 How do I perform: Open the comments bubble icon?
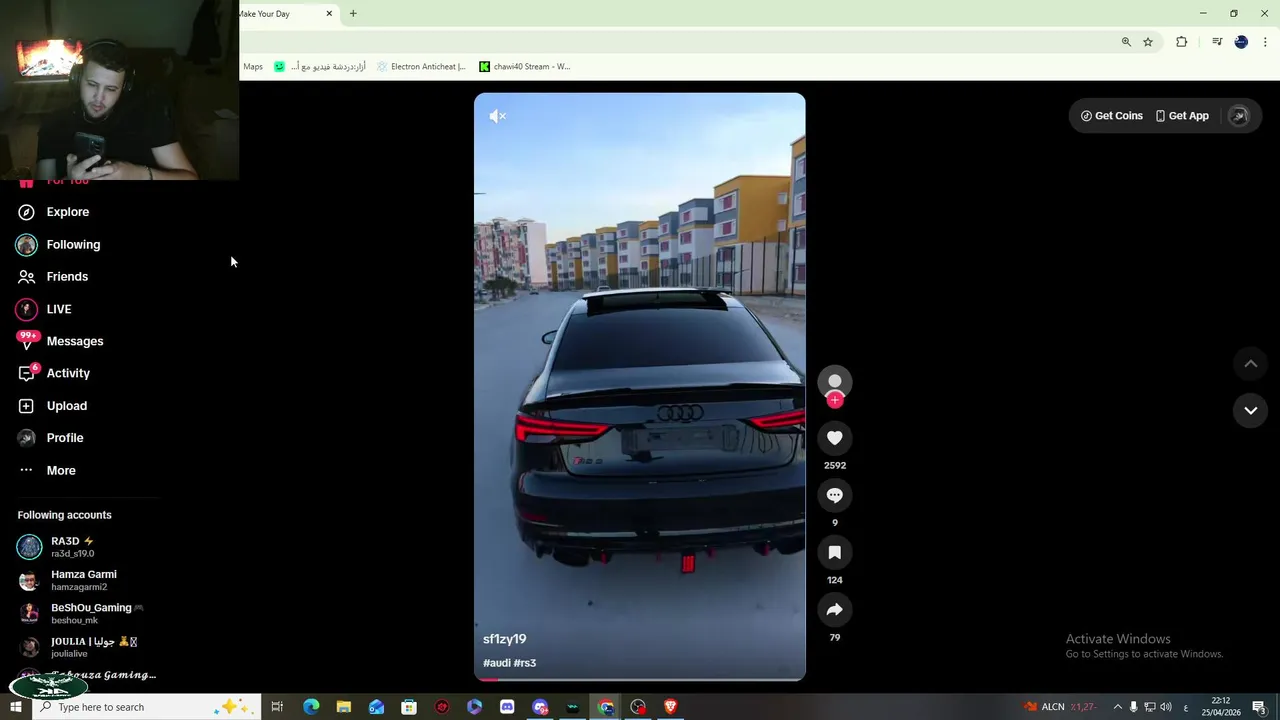[x=835, y=495]
